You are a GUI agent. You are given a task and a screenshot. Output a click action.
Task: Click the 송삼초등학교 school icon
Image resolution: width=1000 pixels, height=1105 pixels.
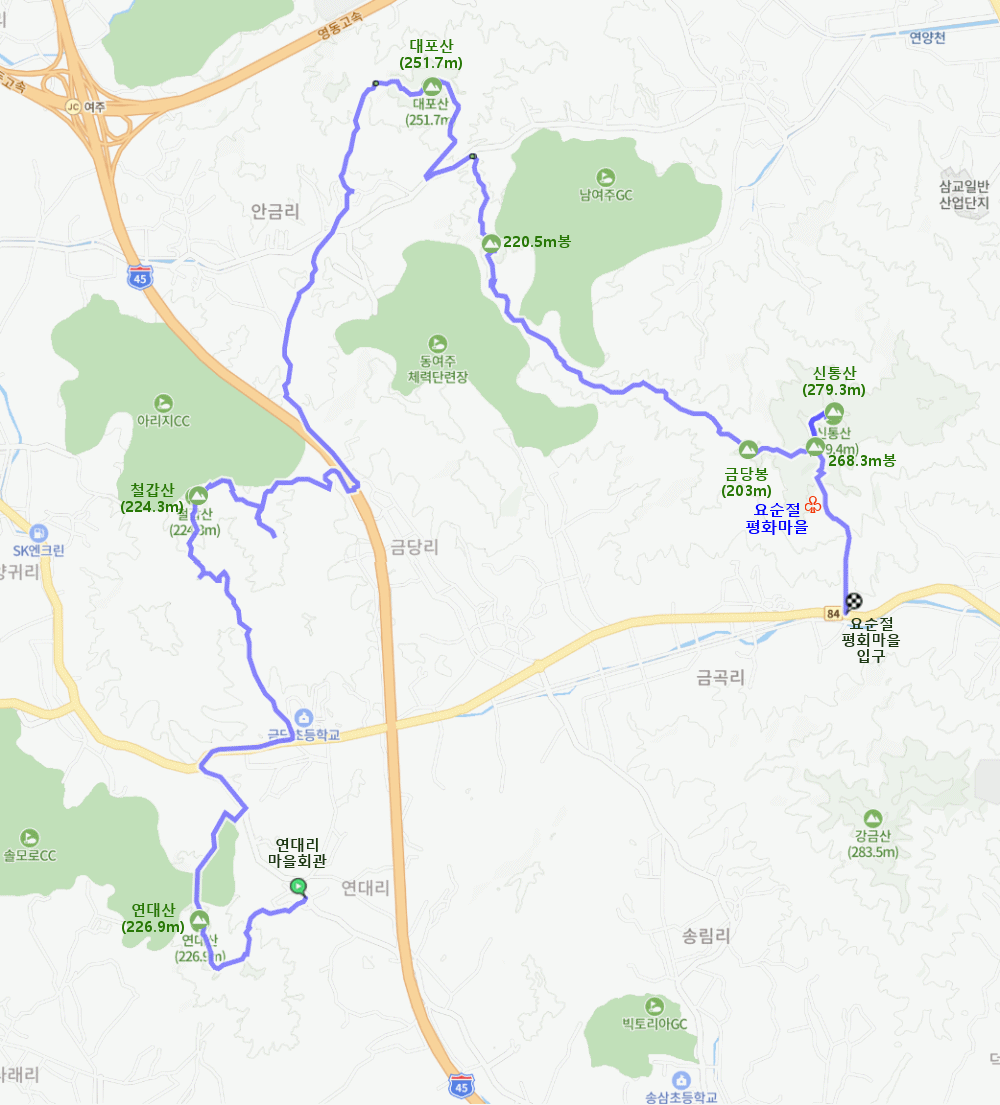coord(681,1080)
